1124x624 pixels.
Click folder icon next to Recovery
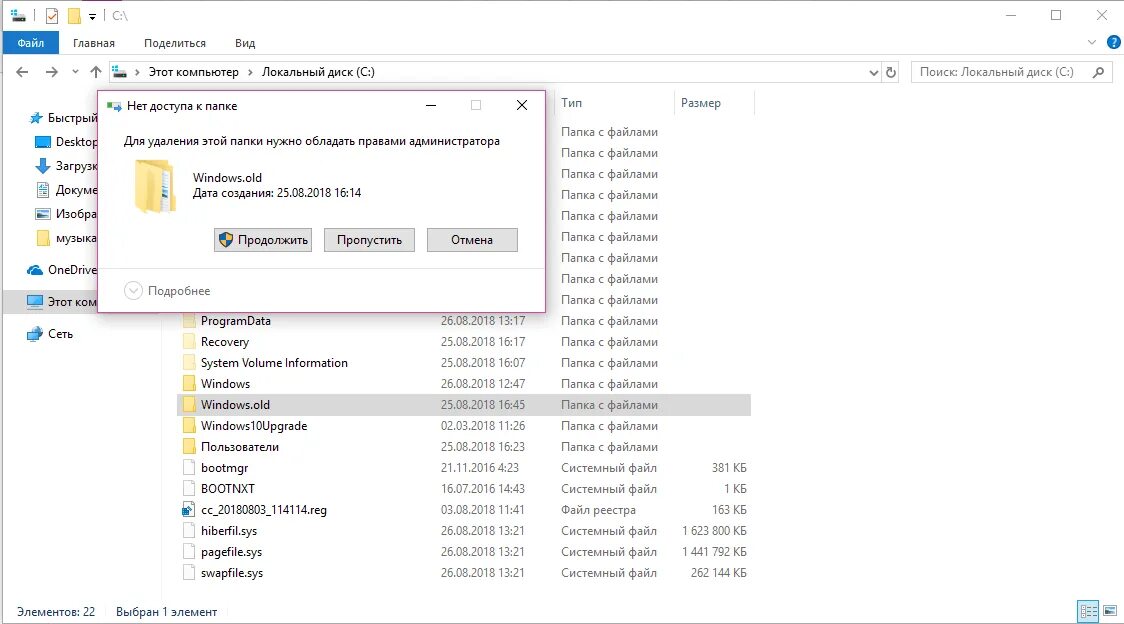189,341
